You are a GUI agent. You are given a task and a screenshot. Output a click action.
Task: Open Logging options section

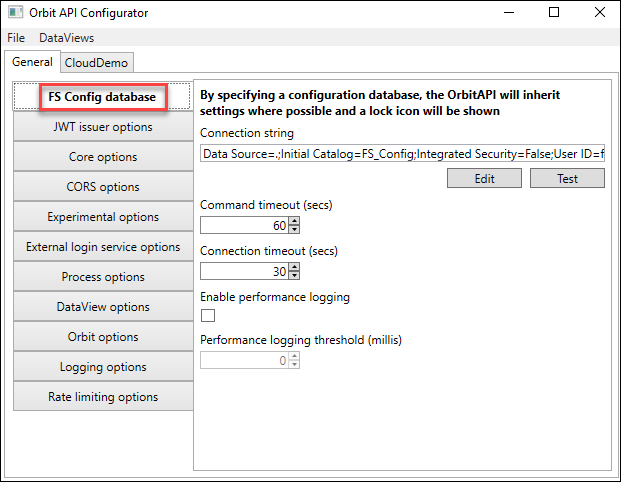point(103,367)
